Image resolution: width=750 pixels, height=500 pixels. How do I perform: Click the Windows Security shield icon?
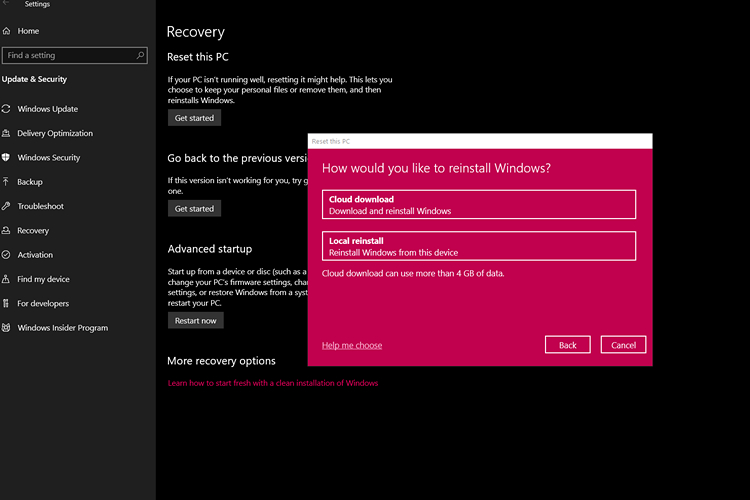click(6, 157)
